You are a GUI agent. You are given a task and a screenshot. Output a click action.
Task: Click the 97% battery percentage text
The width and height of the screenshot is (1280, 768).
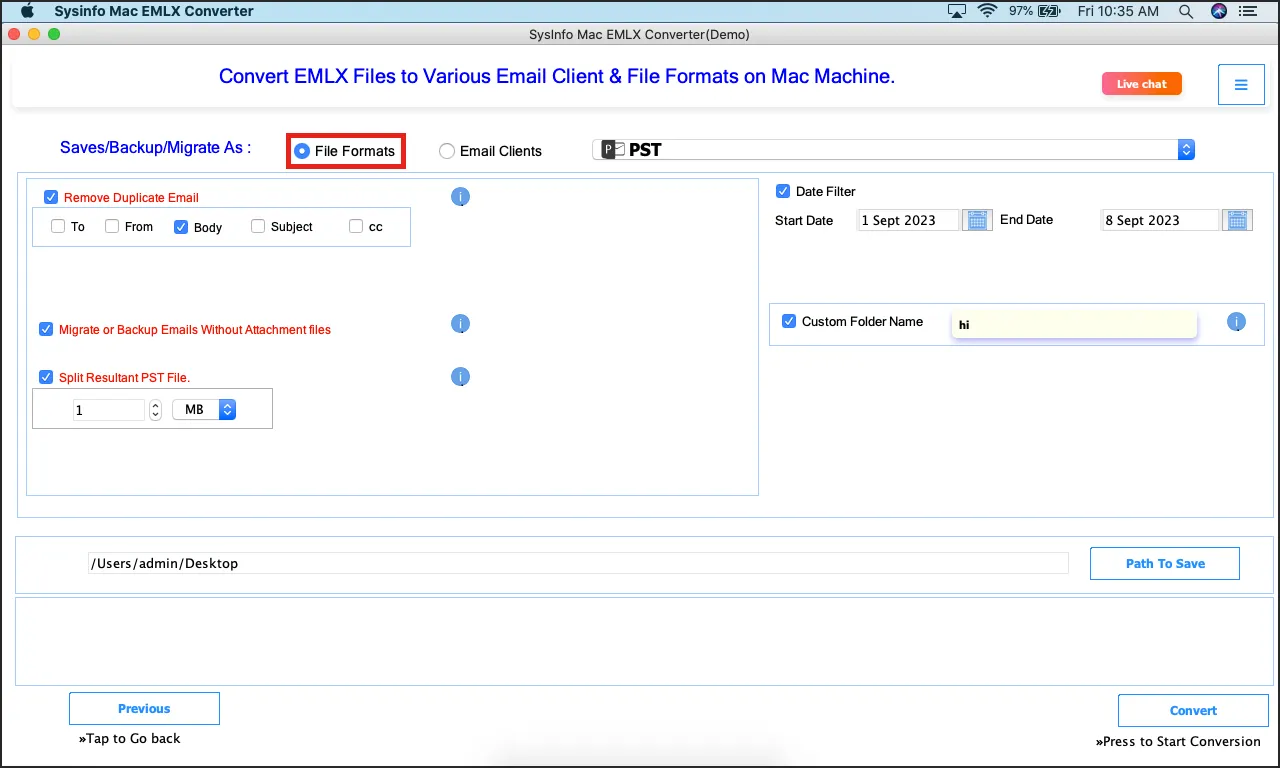click(x=1021, y=11)
